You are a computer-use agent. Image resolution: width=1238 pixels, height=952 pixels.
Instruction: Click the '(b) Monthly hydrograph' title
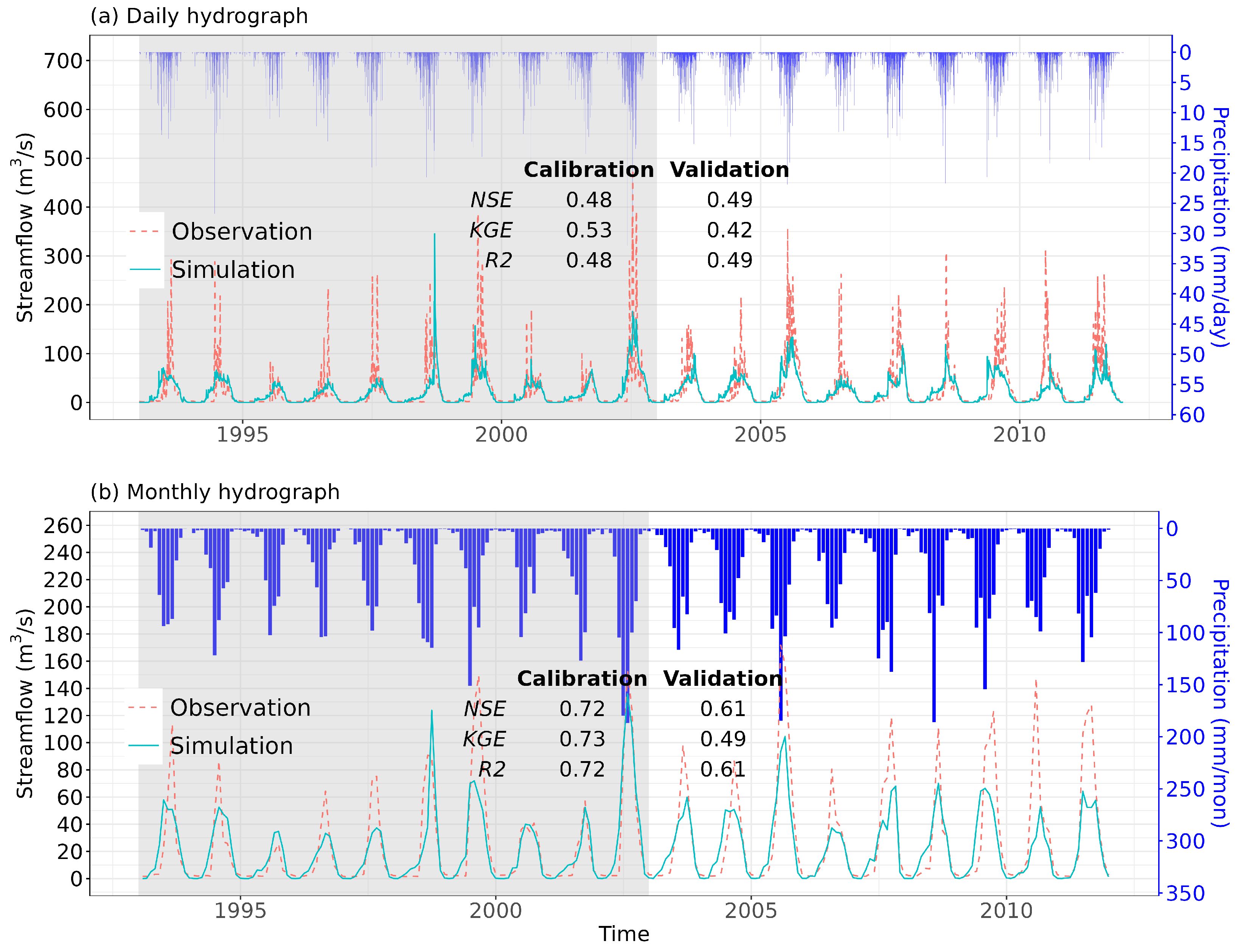[x=215, y=492]
